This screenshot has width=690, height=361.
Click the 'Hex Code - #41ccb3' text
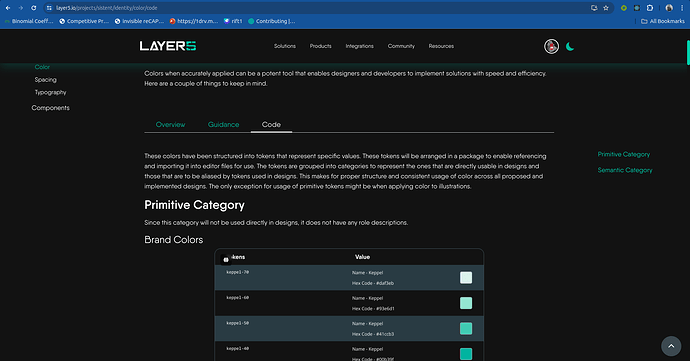point(373,334)
